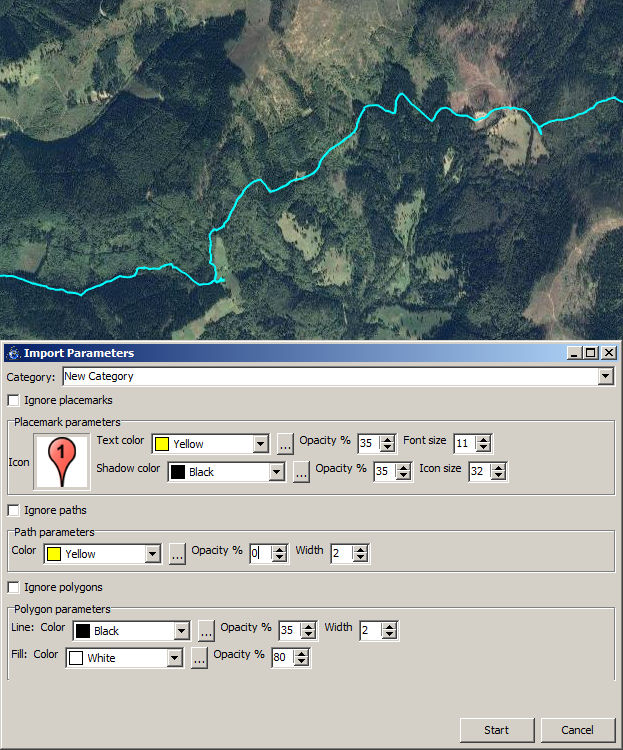Open shadow color picker ellipsis button
623x750 pixels.
pyautogui.click(x=301, y=472)
